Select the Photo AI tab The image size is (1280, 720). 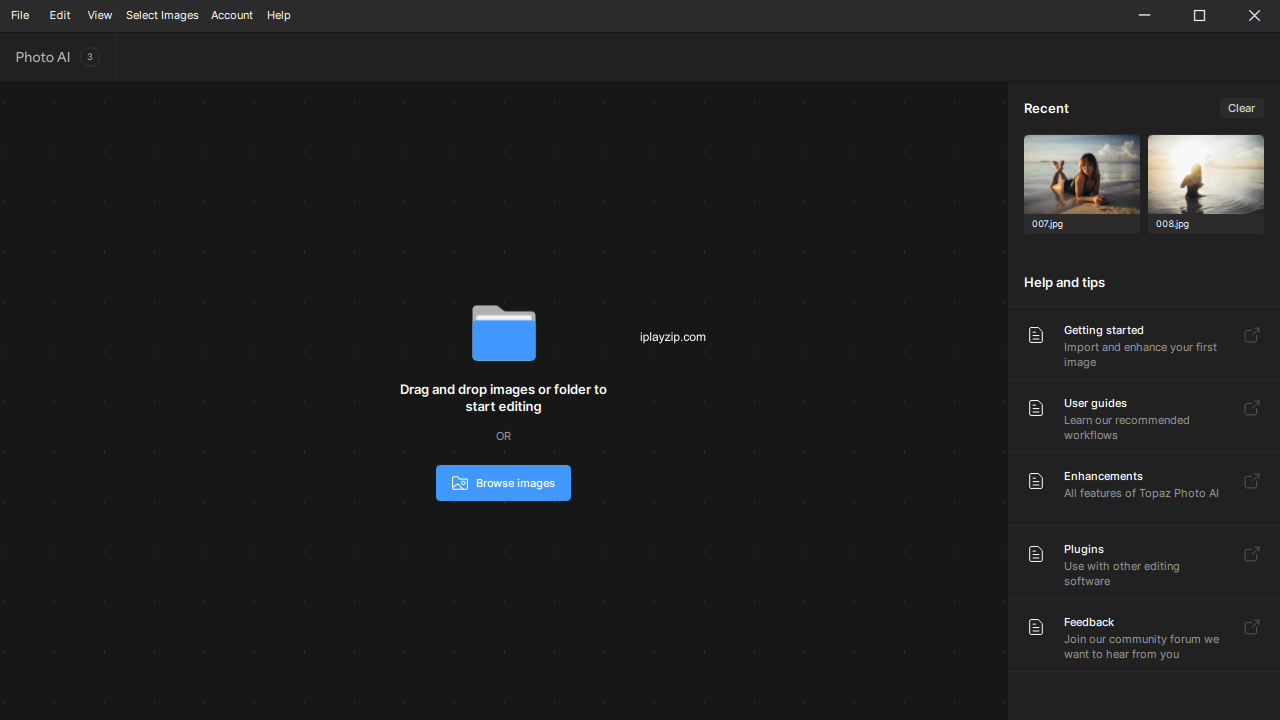[x=43, y=57]
